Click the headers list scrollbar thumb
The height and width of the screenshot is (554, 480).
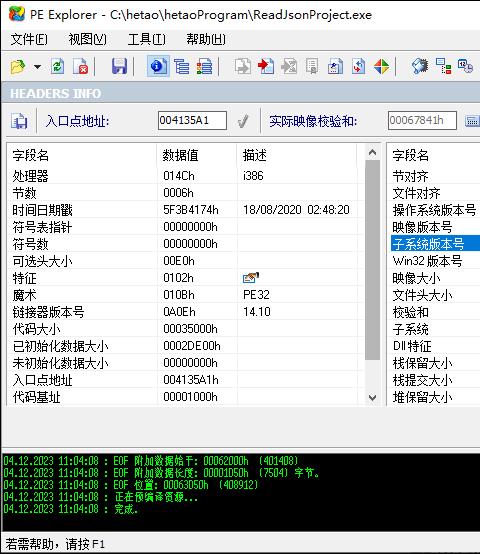pos(372,260)
